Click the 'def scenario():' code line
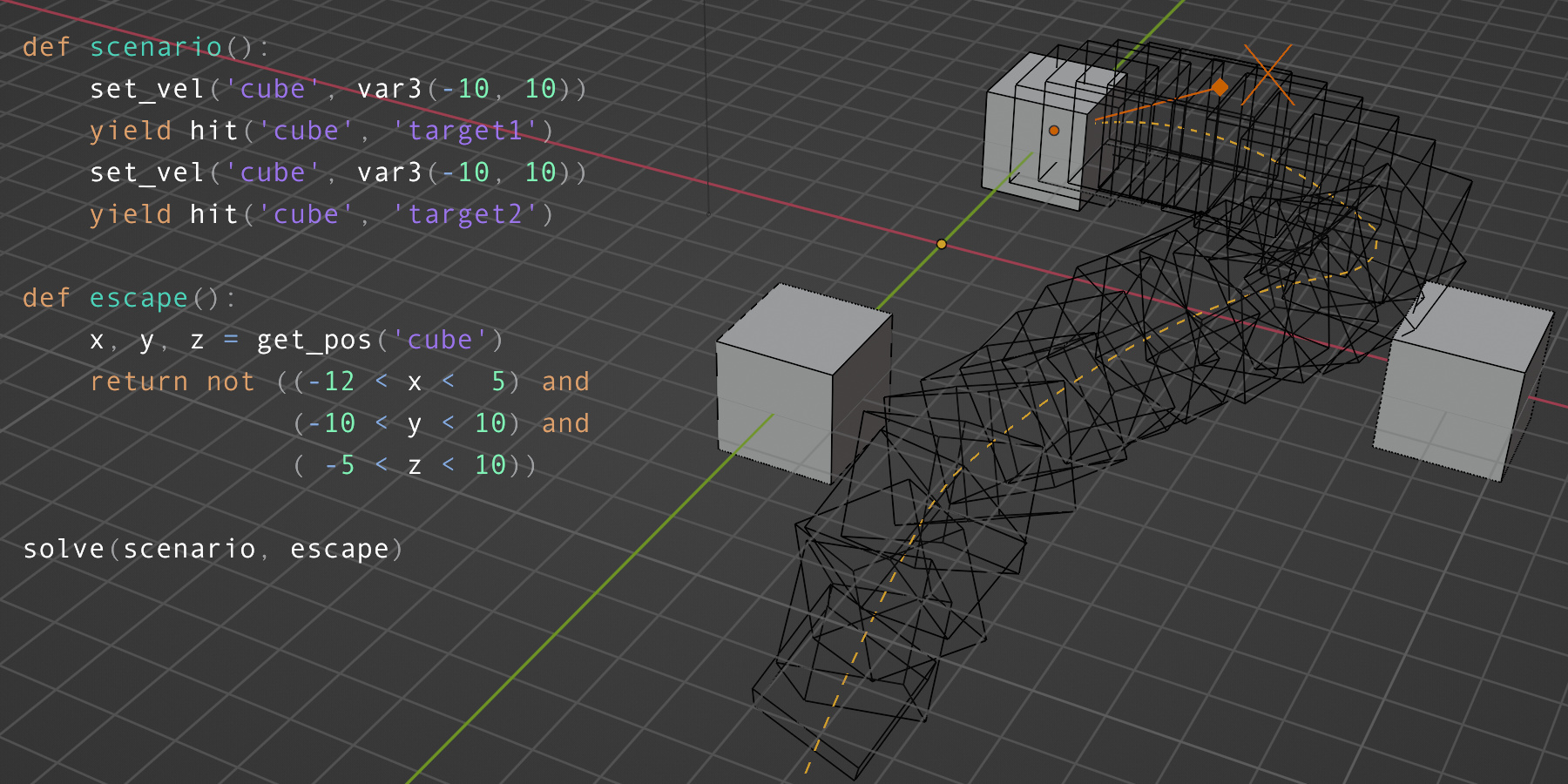1568x784 pixels. (x=146, y=47)
